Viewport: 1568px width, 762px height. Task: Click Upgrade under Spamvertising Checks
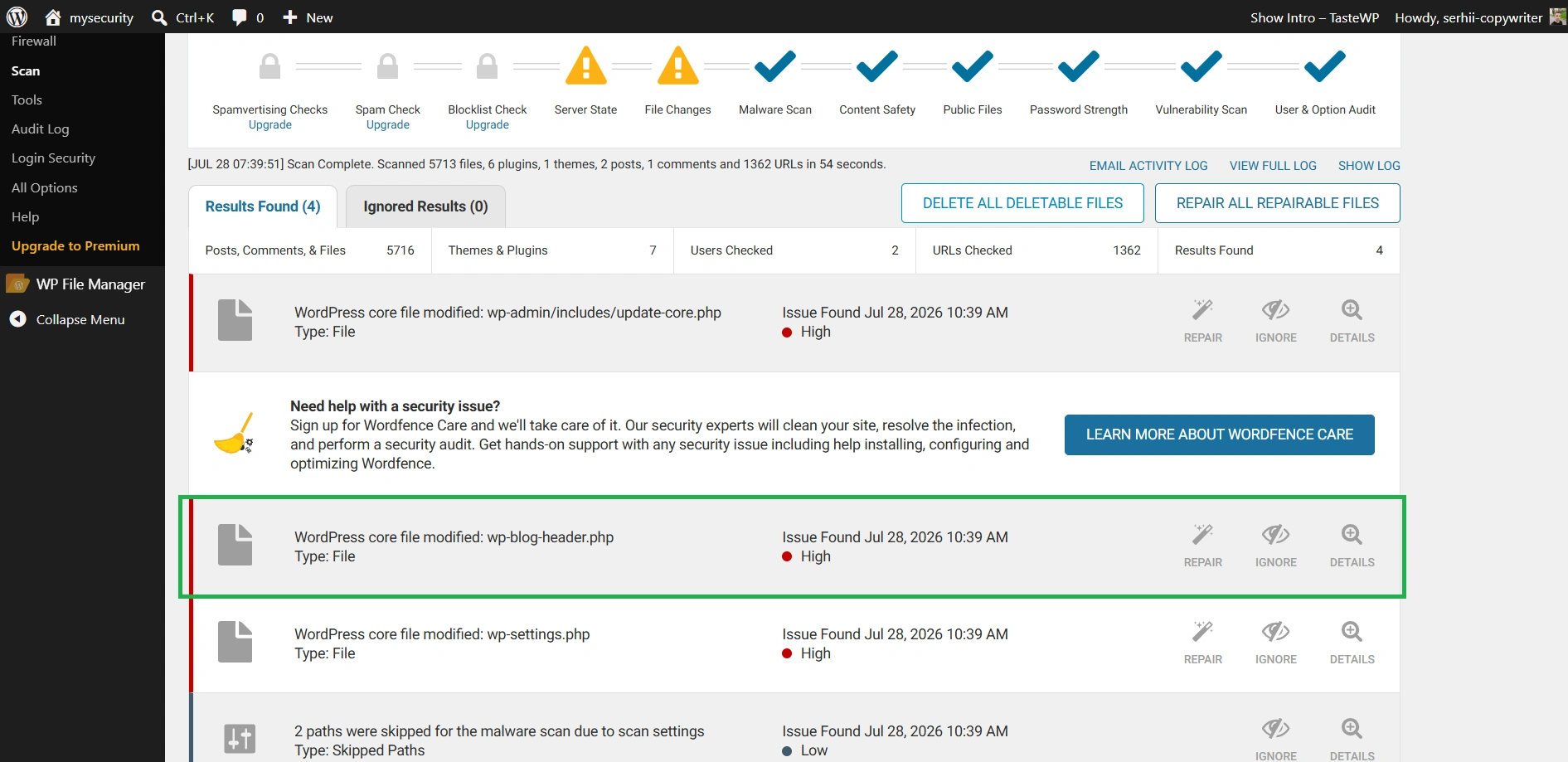pos(270,125)
